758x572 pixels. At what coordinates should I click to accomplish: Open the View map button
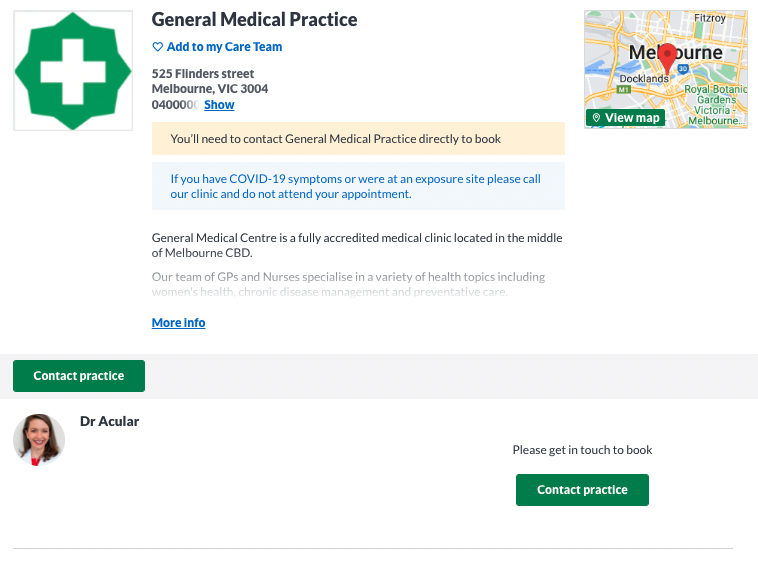click(x=626, y=117)
